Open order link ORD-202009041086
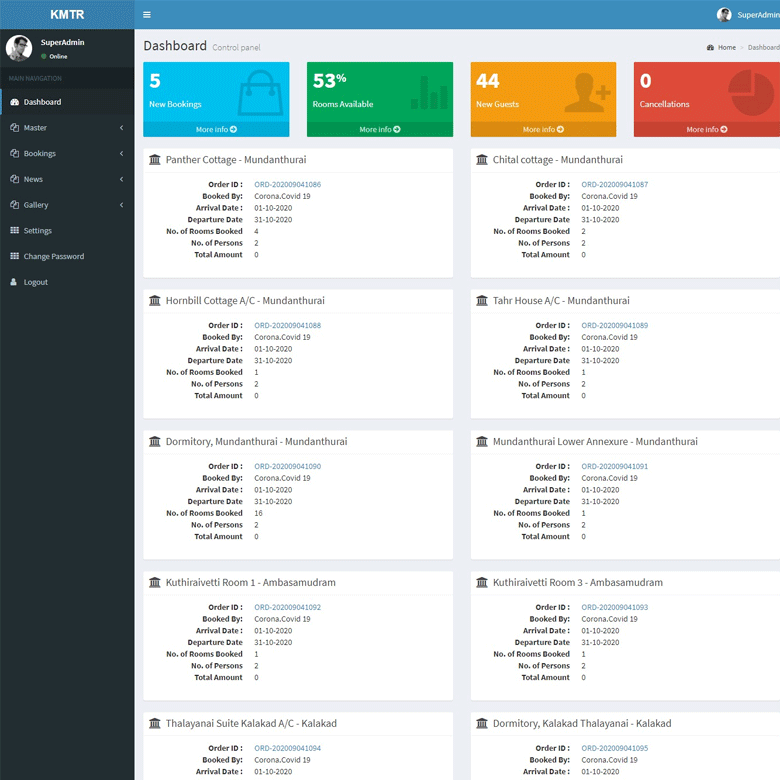This screenshot has width=780, height=780. pos(287,185)
